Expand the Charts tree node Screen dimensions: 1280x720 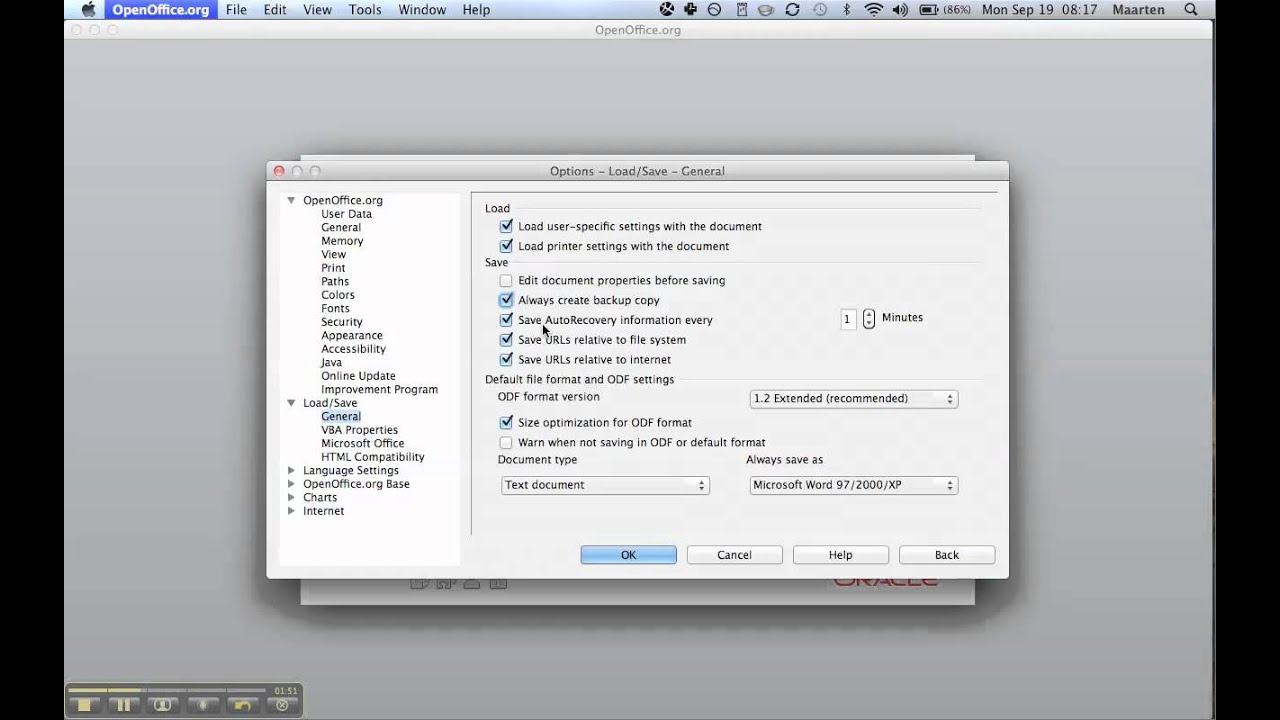coord(291,497)
